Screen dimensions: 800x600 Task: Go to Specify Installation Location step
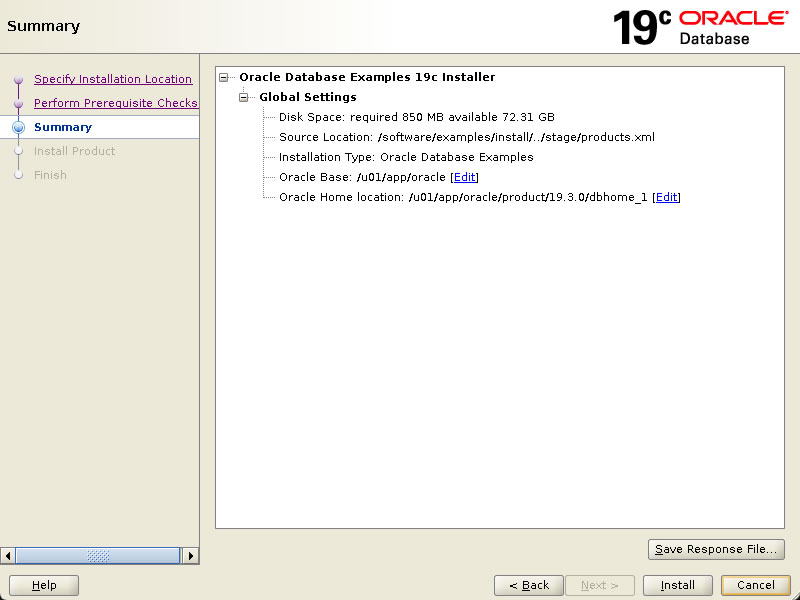(x=113, y=79)
